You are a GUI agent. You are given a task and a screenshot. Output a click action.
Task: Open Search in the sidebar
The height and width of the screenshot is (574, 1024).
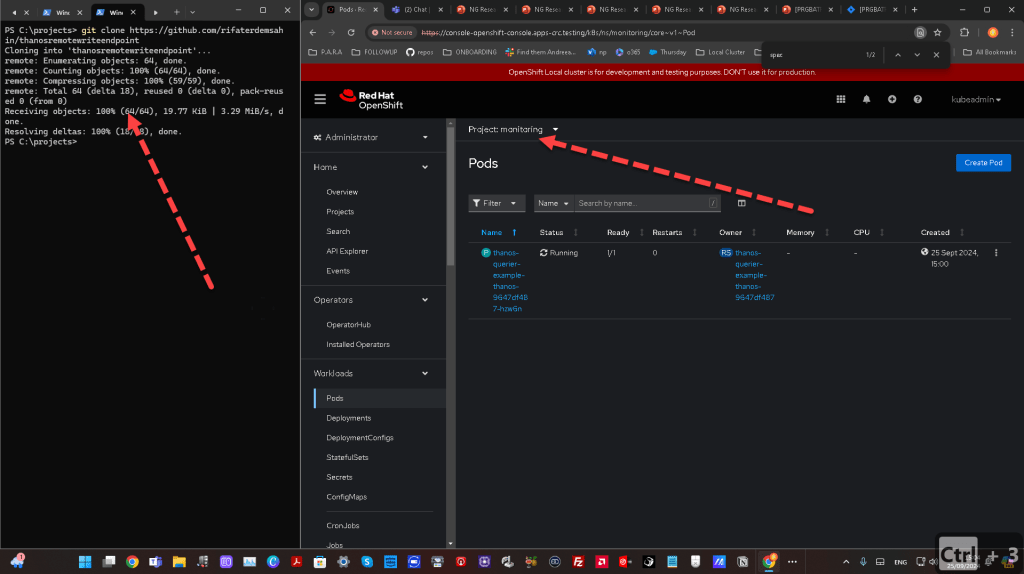click(338, 231)
